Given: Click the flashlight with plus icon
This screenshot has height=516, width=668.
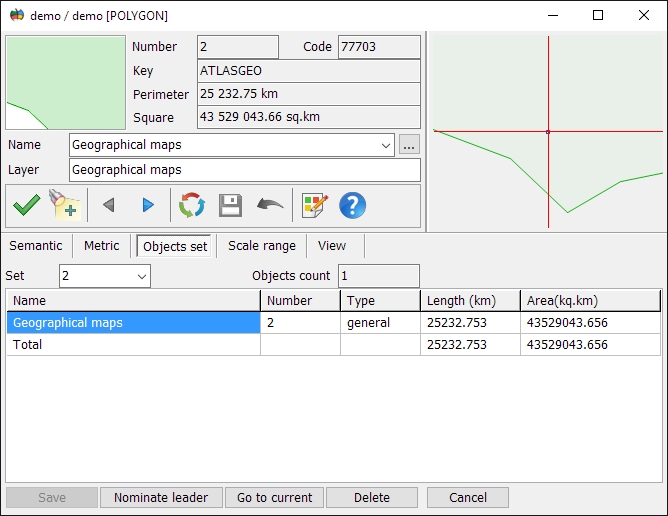Looking at the screenshot, I should click(x=65, y=205).
